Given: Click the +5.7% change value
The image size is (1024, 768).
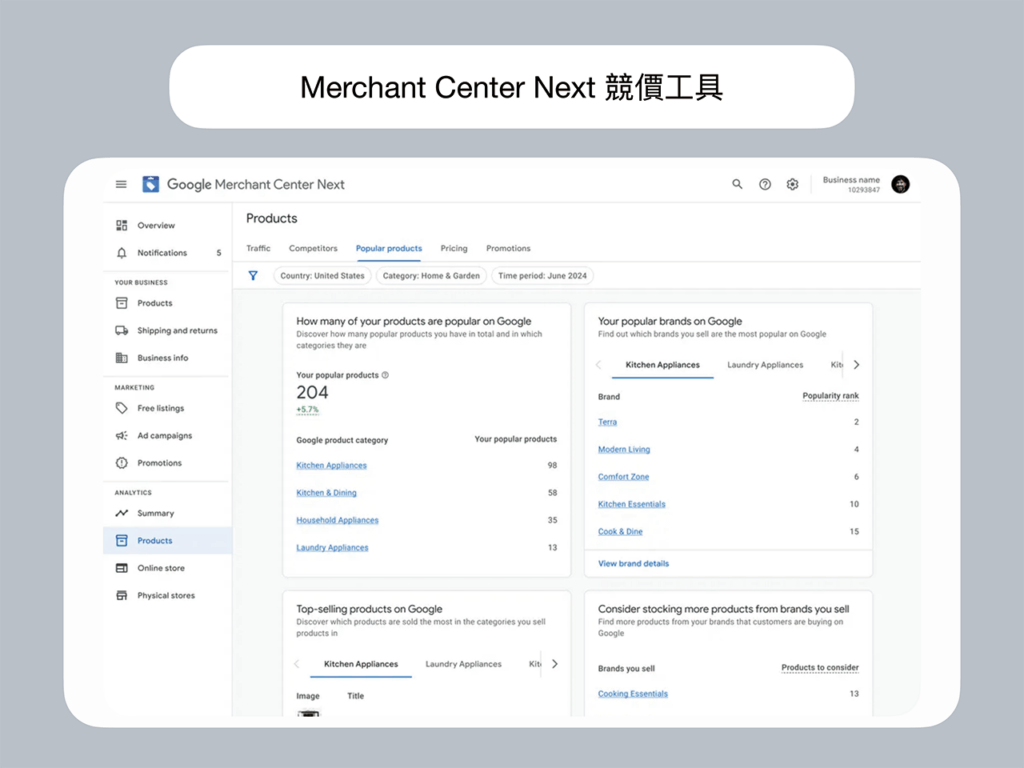Looking at the screenshot, I should click(x=308, y=409).
